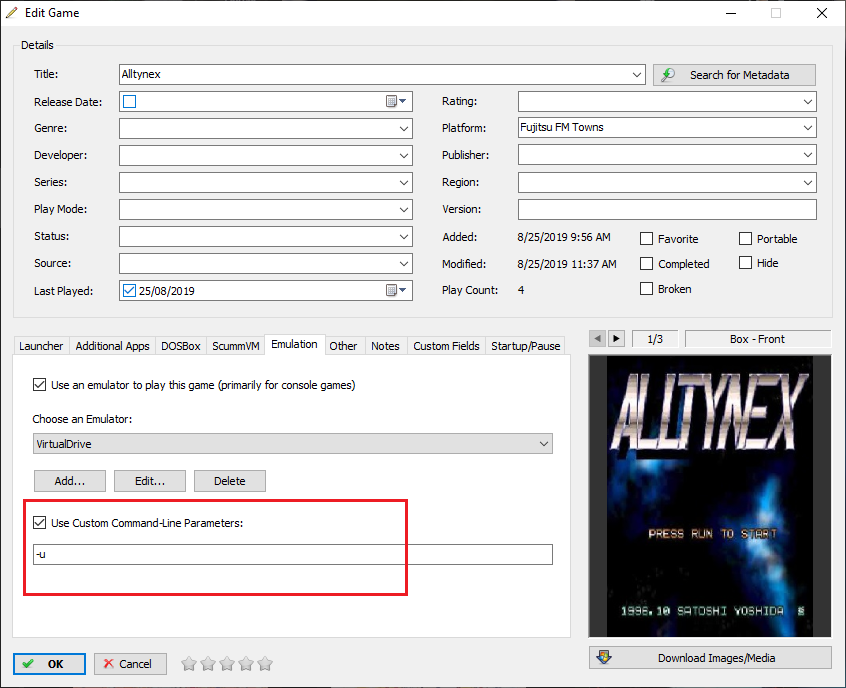Open the ScummVM tab
846x688 pixels.
click(236, 346)
